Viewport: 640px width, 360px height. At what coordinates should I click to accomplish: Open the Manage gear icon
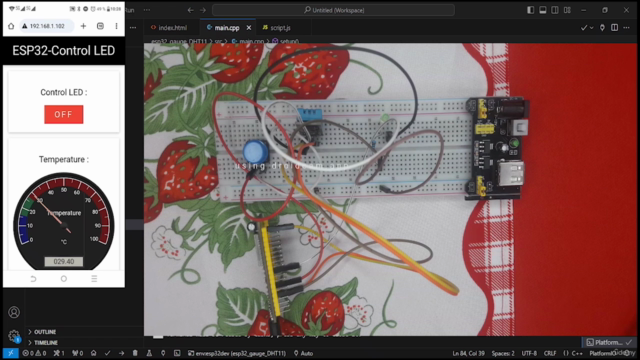(14, 336)
